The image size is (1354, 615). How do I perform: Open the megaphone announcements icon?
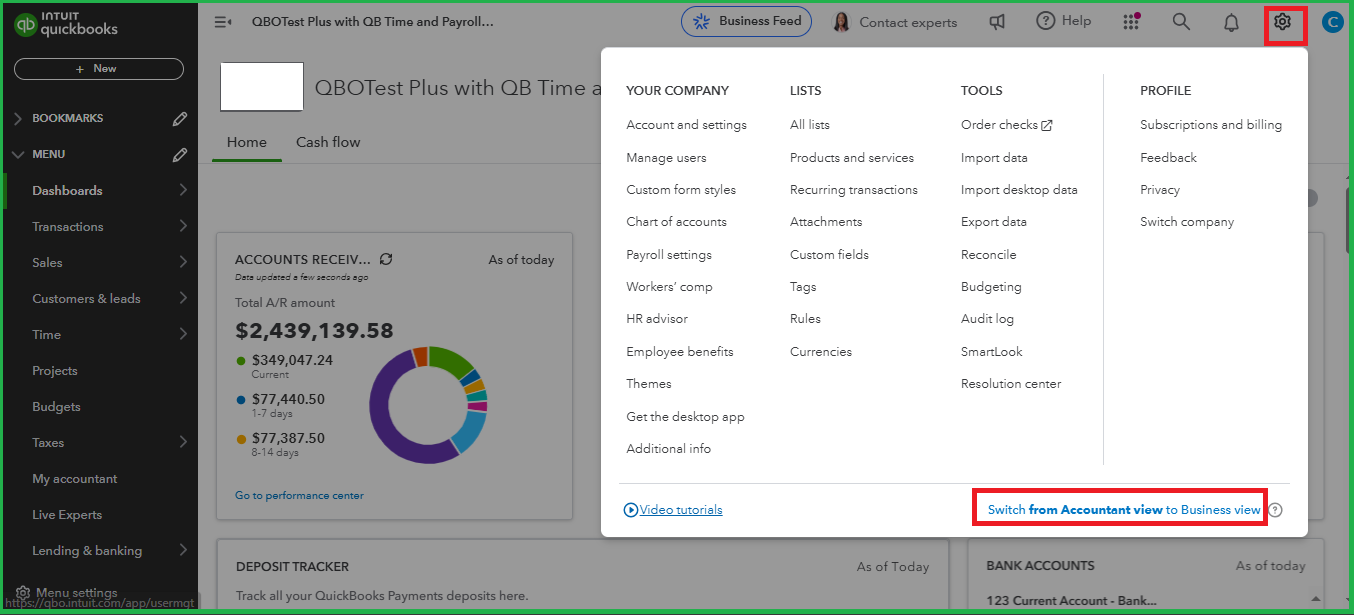997,22
